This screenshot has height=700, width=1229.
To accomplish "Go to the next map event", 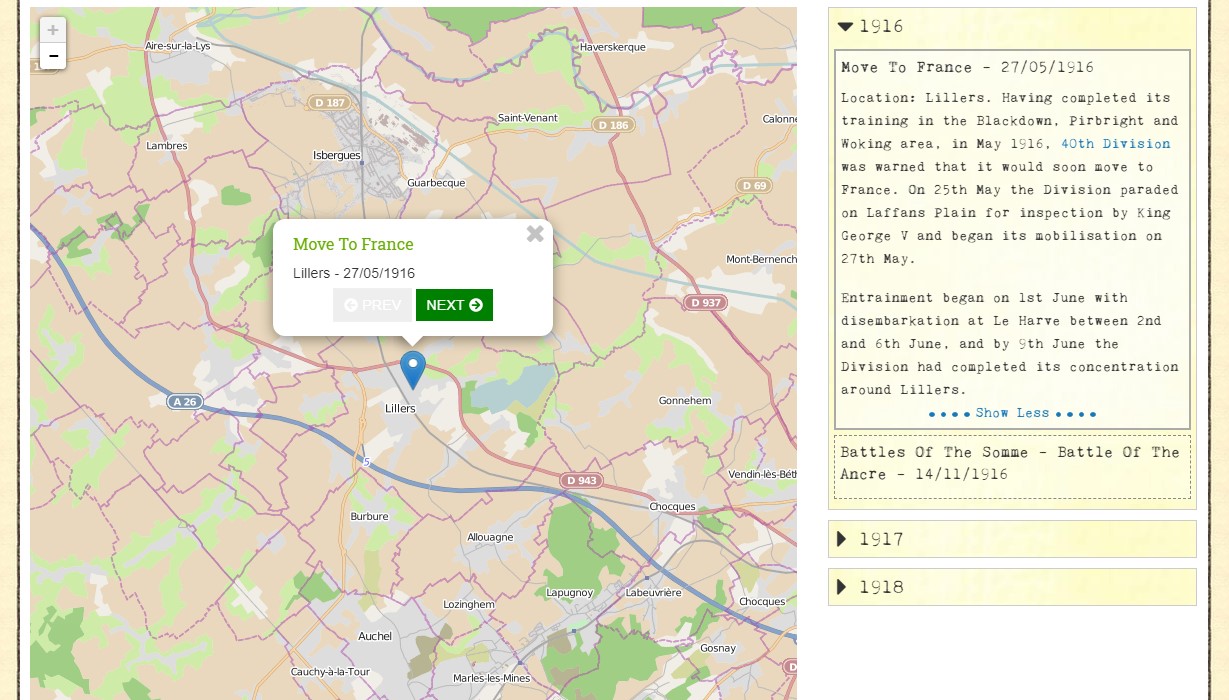I will click(x=454, y=305).
